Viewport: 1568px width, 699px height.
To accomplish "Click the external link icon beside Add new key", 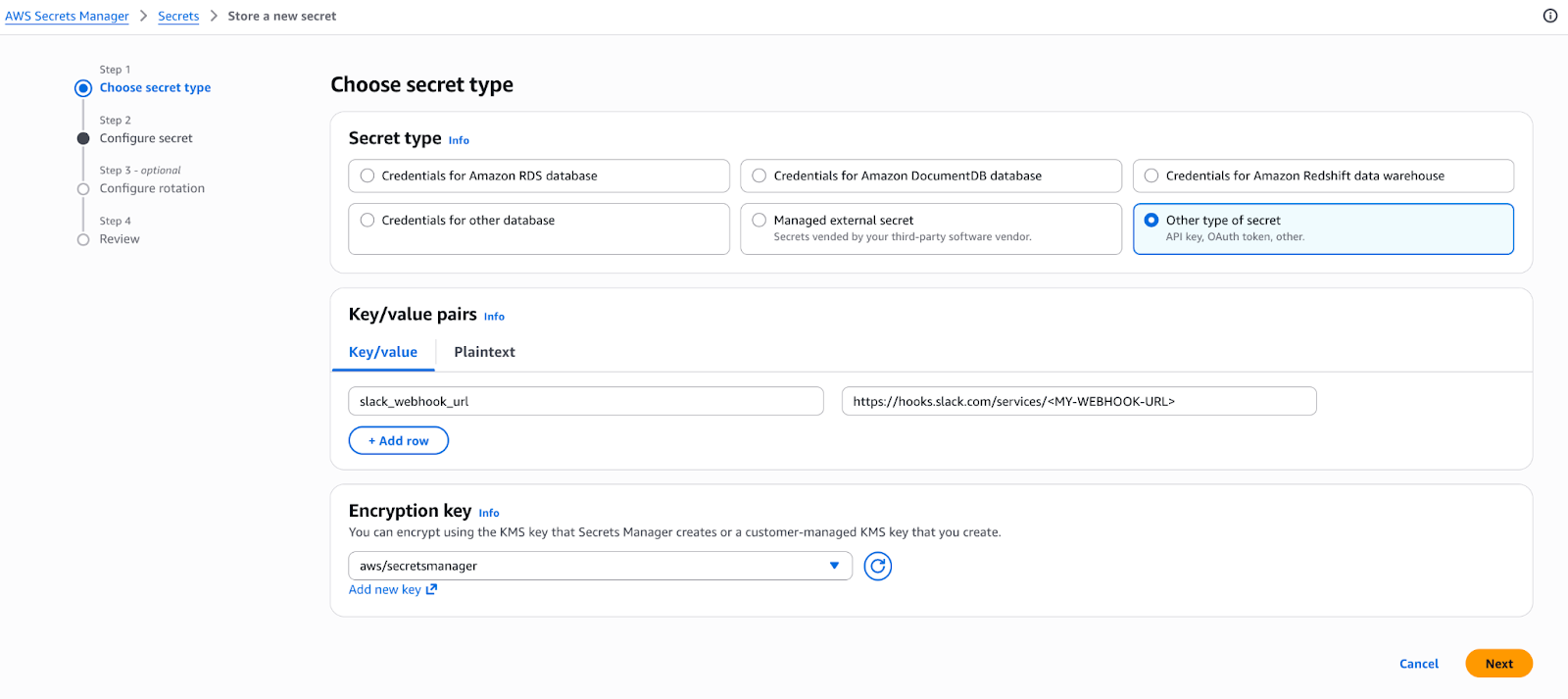I will coord(431,589).
